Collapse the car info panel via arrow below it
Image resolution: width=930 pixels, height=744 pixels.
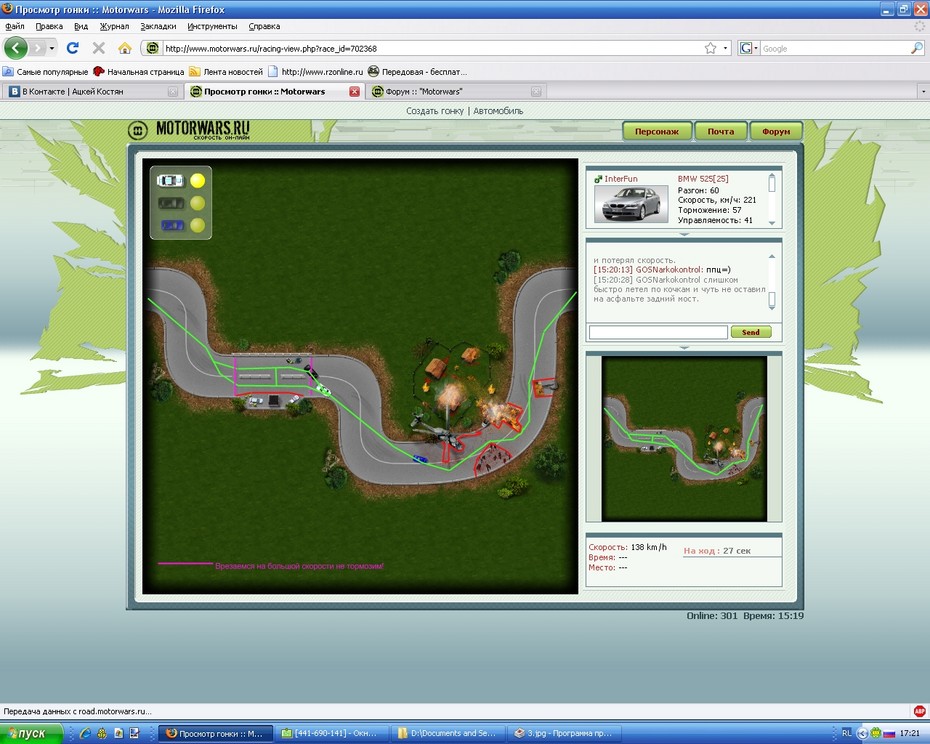[684, 234]
